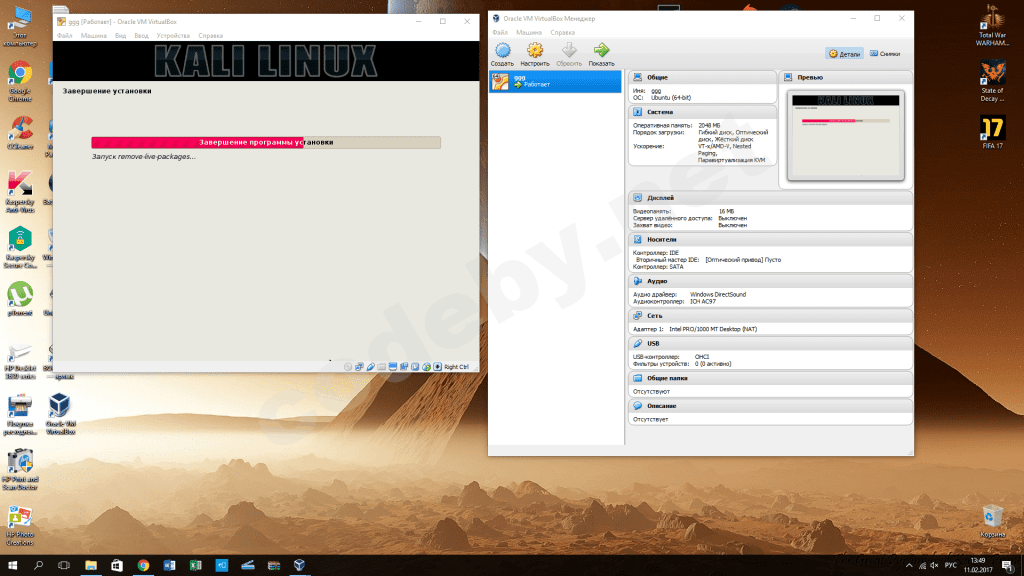This screenshot has width=1024, height=576.
Task: Open the FIFA 17 desktop icon
Action: 991,132
